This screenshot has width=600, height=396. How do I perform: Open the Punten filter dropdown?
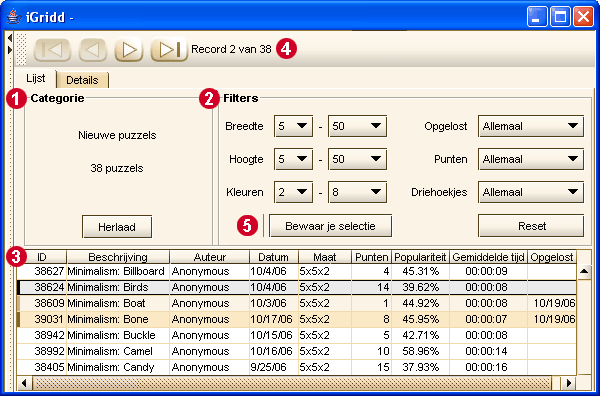tap(531, 159)
